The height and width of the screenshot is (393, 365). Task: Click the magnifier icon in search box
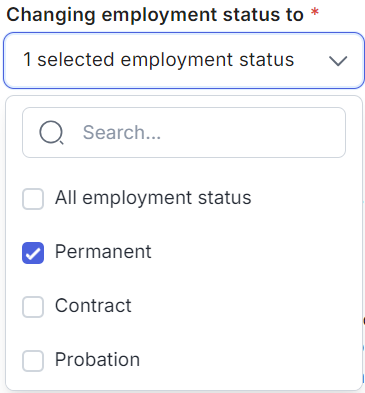pyautogui.click(x=51, y=132)
